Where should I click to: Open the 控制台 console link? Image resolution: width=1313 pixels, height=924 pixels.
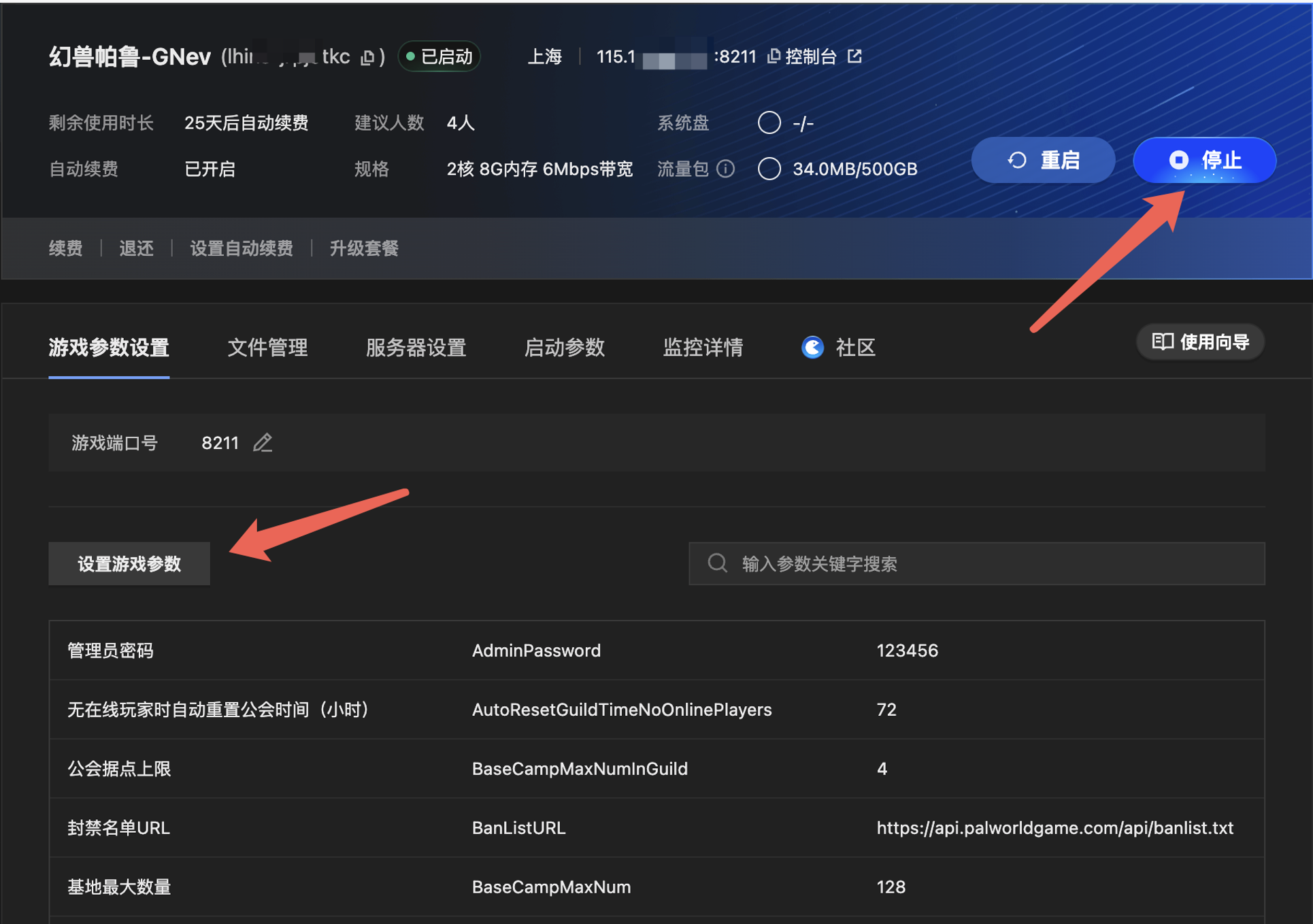click(x=810, y=56)
